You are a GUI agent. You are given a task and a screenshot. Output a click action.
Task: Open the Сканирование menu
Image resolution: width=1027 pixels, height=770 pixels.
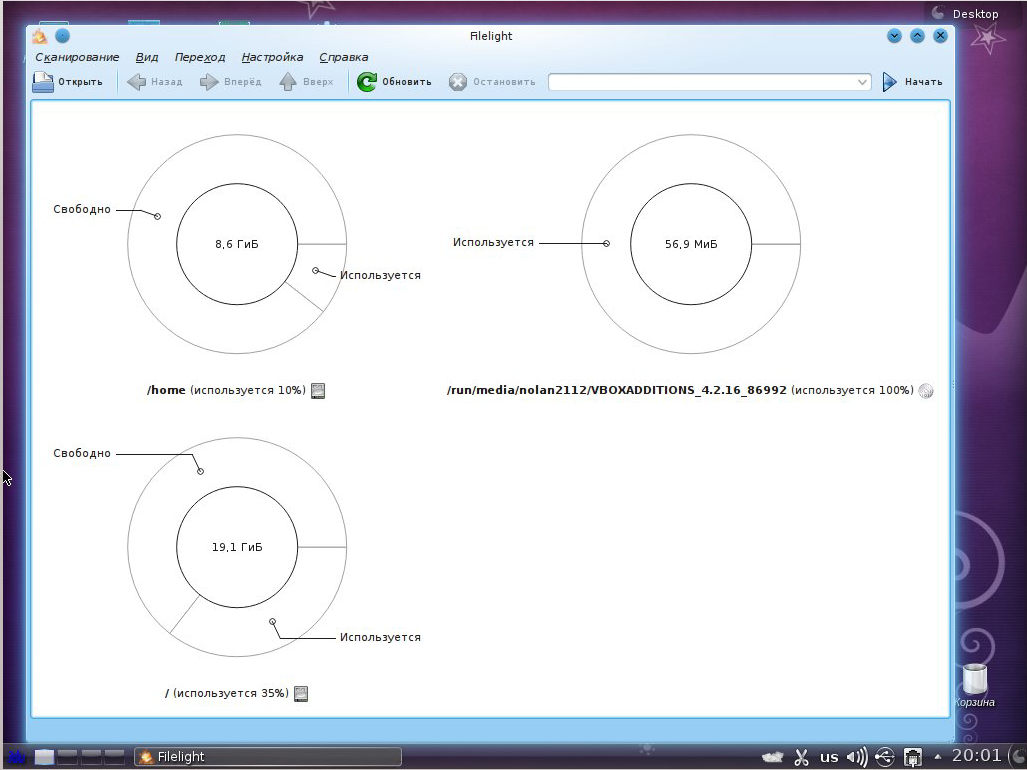(77, 58)
